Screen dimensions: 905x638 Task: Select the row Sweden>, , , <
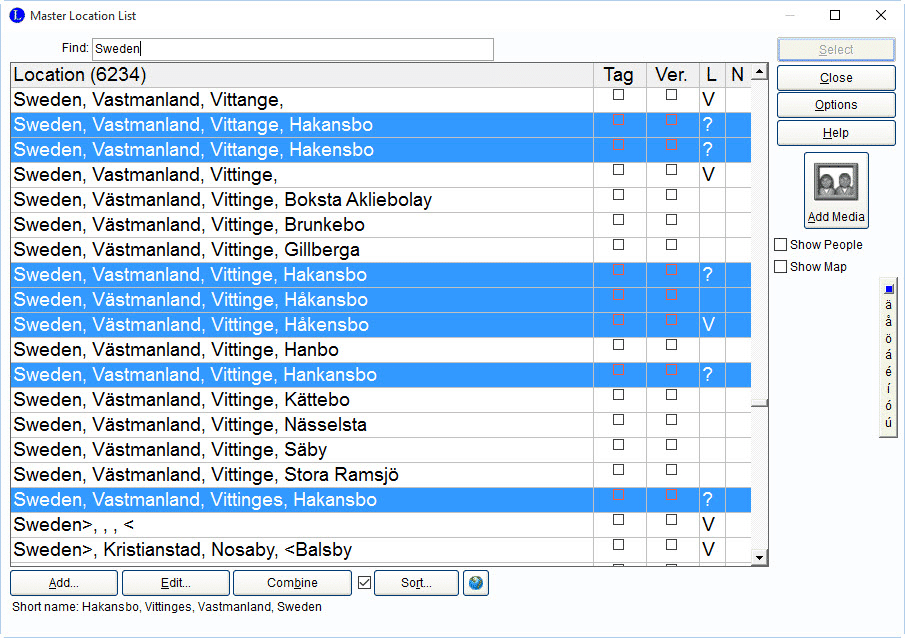point(381,524)
